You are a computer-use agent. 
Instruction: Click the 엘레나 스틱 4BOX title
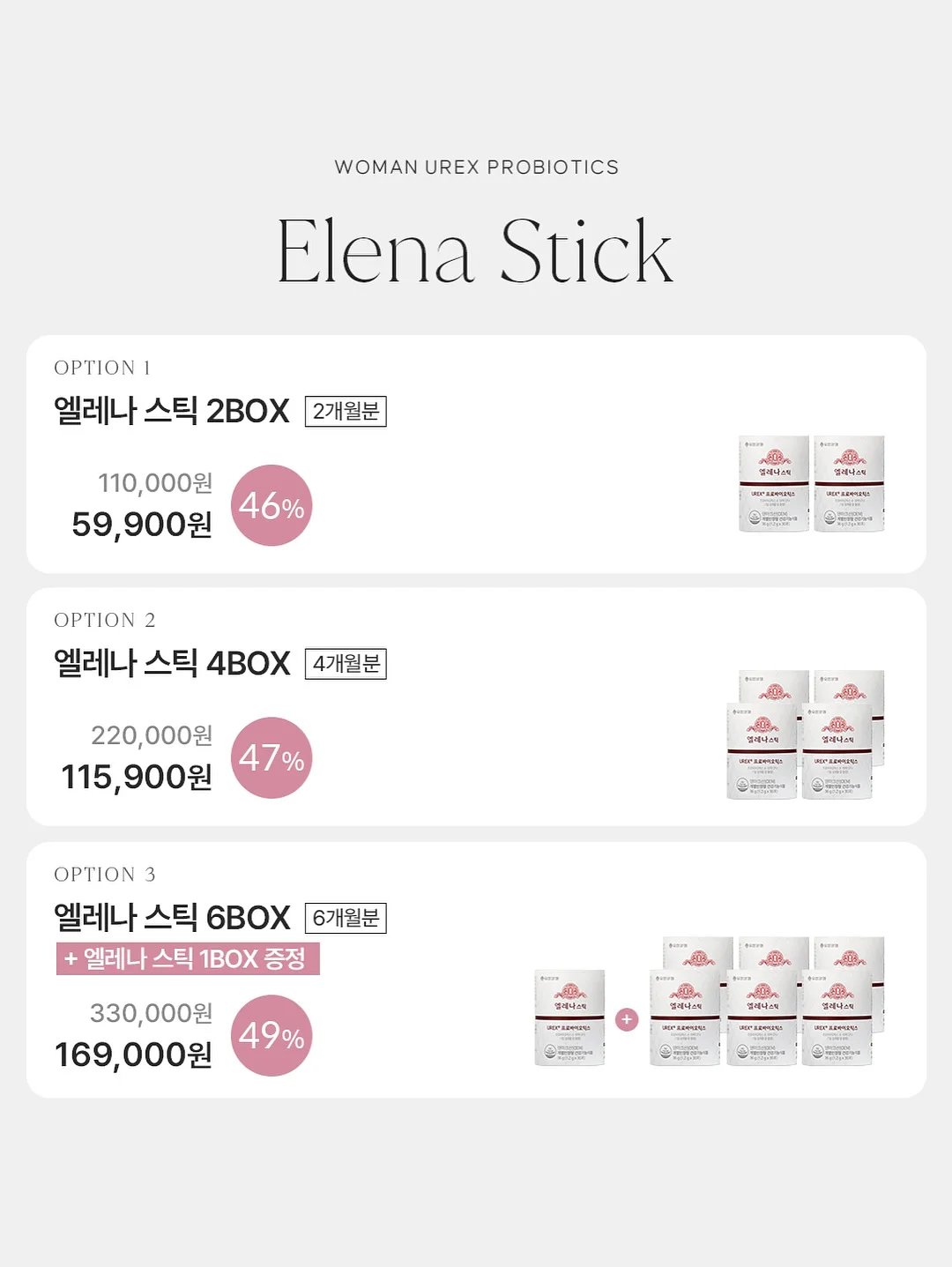click(x=172, y=663)
